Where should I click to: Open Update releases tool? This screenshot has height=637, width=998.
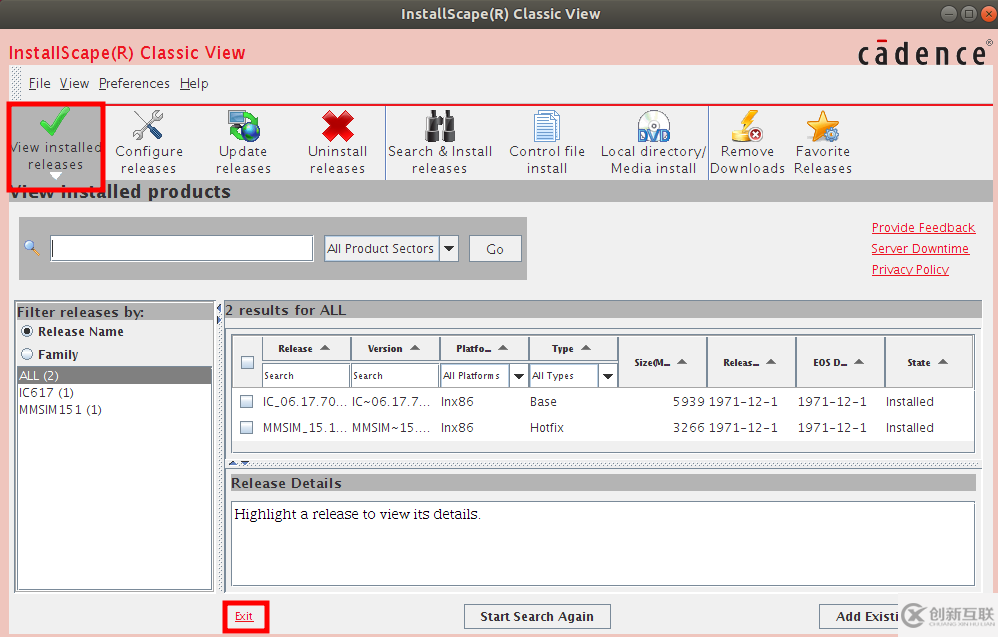point(243,143)
